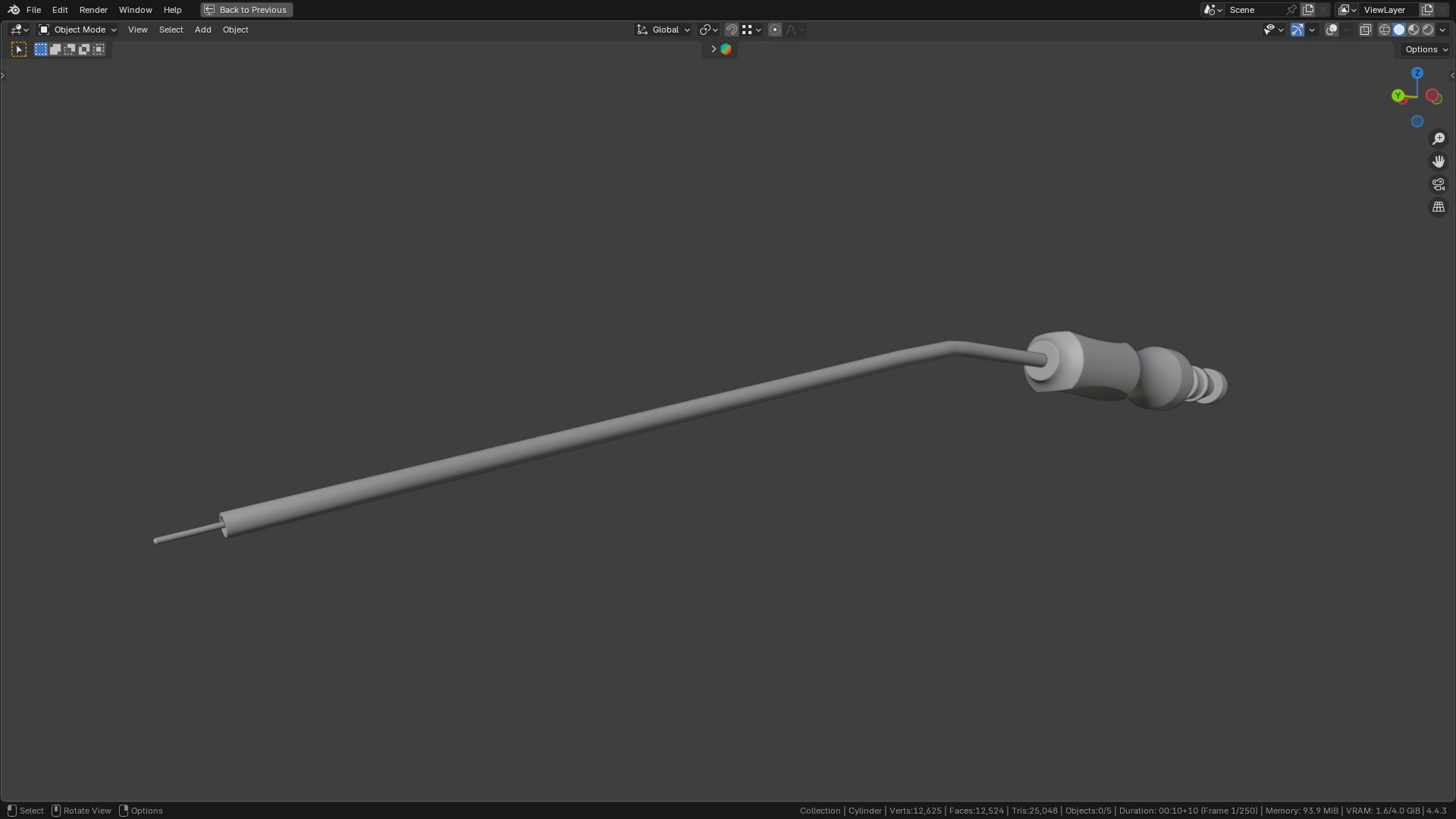The height and width of the screenshot is (819, 1456).
Task: Open the viewport Select menu
Action: [171, 30]
